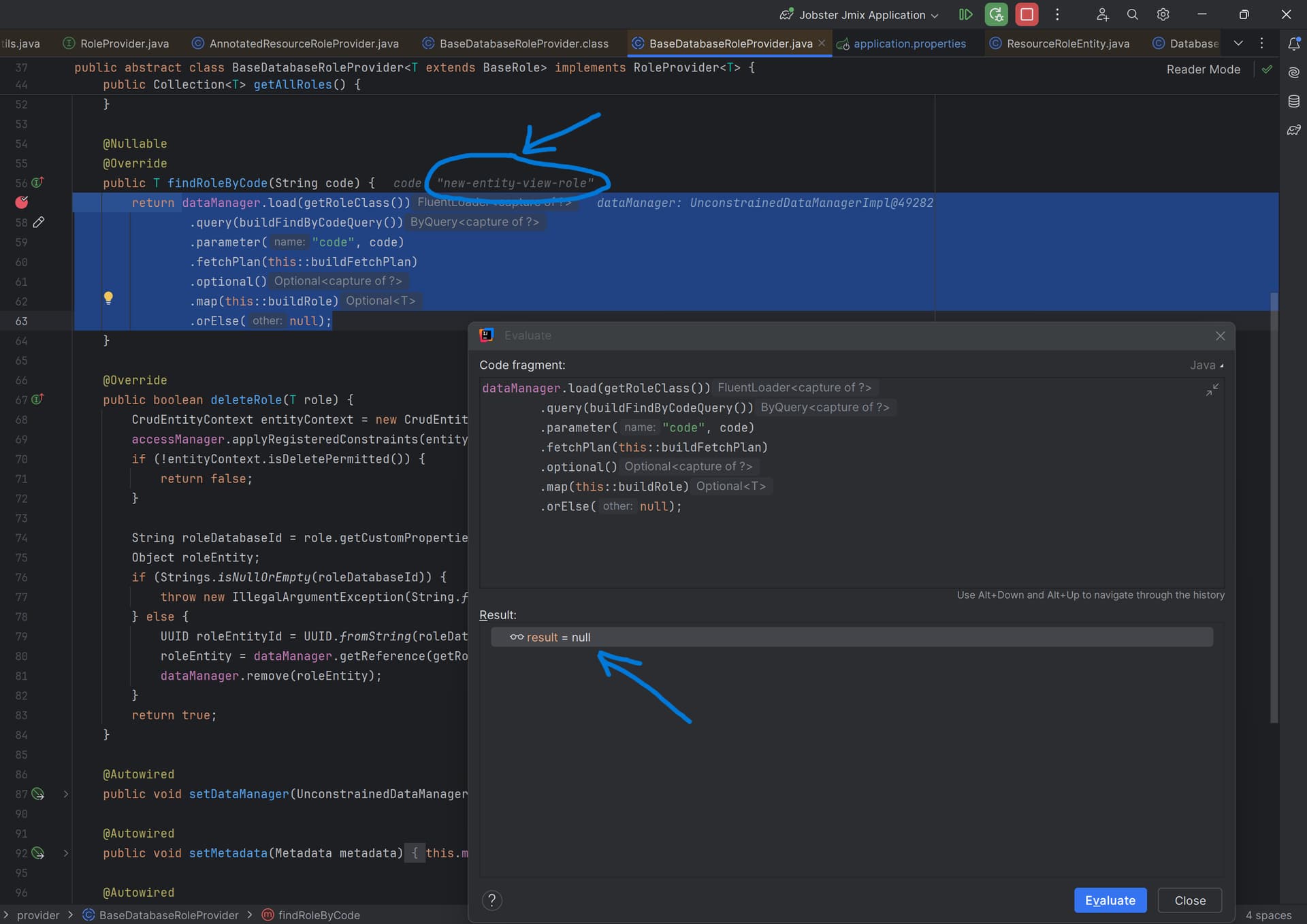
Task: Collapse the code fragment editor icon
Action: [x=1212, y=390]
